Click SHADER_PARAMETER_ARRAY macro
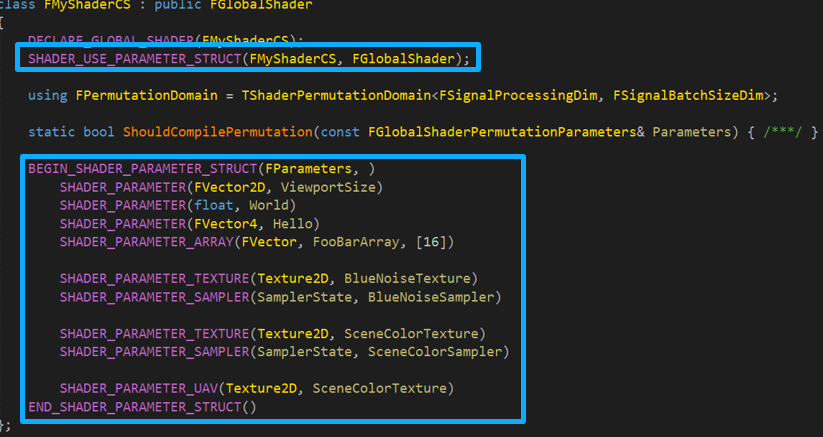This screenshot has width=823, height=437. pyautogui.click(x=146, y=242)
